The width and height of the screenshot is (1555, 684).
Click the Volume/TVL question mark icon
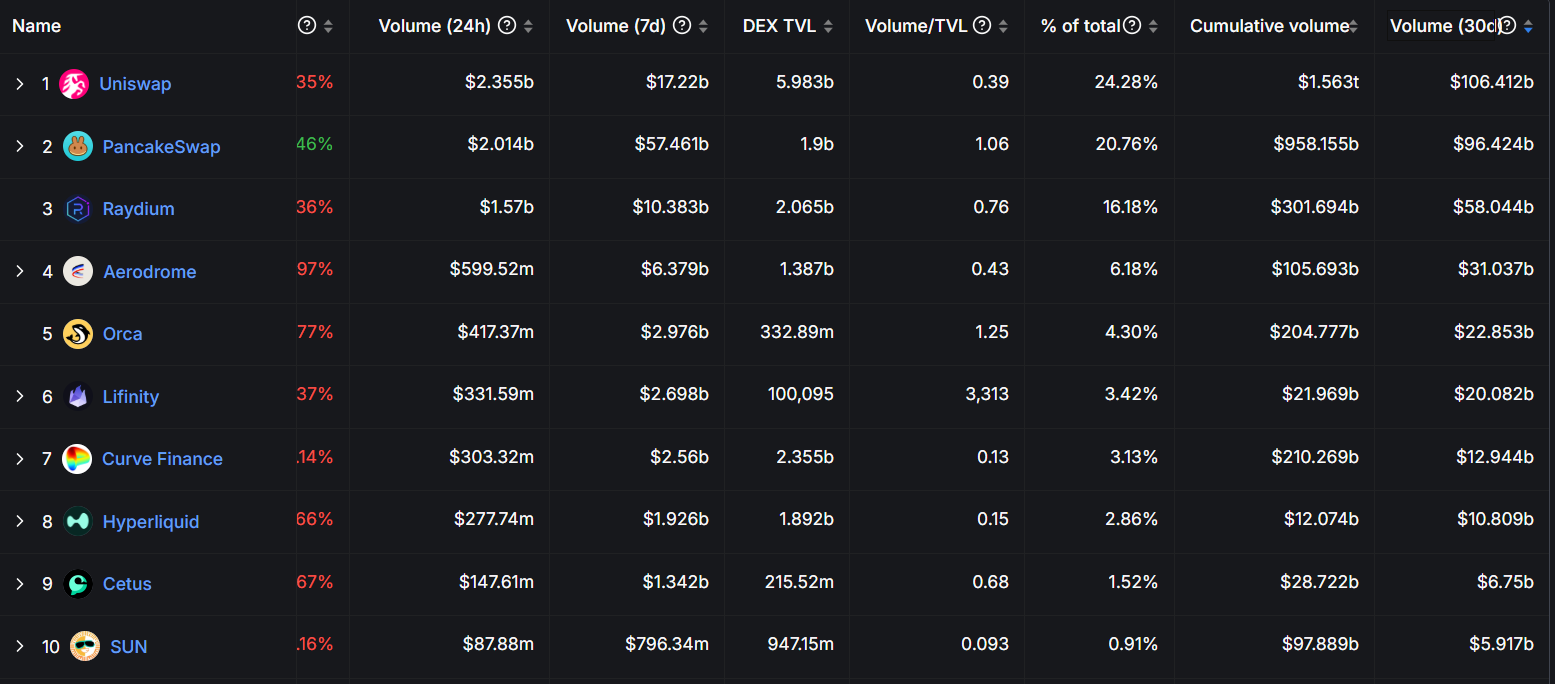click(982, 26)
